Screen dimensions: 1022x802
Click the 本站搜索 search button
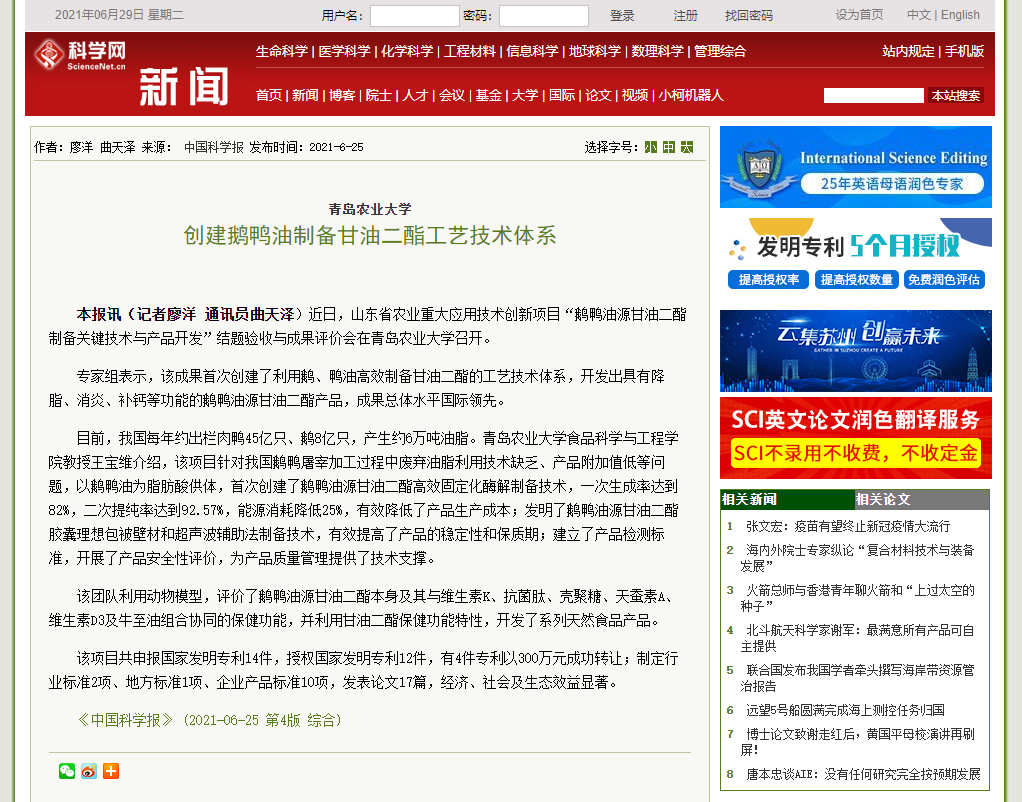956,95
